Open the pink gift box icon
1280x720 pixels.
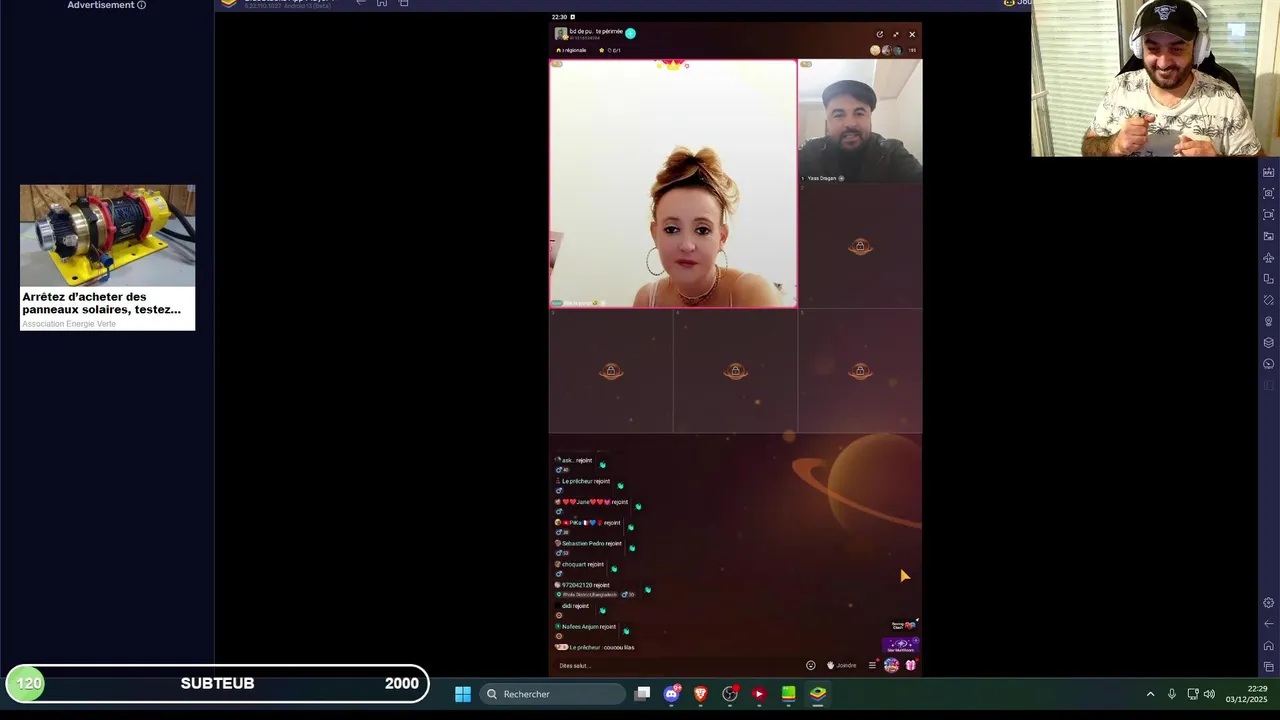pos(911,665)
